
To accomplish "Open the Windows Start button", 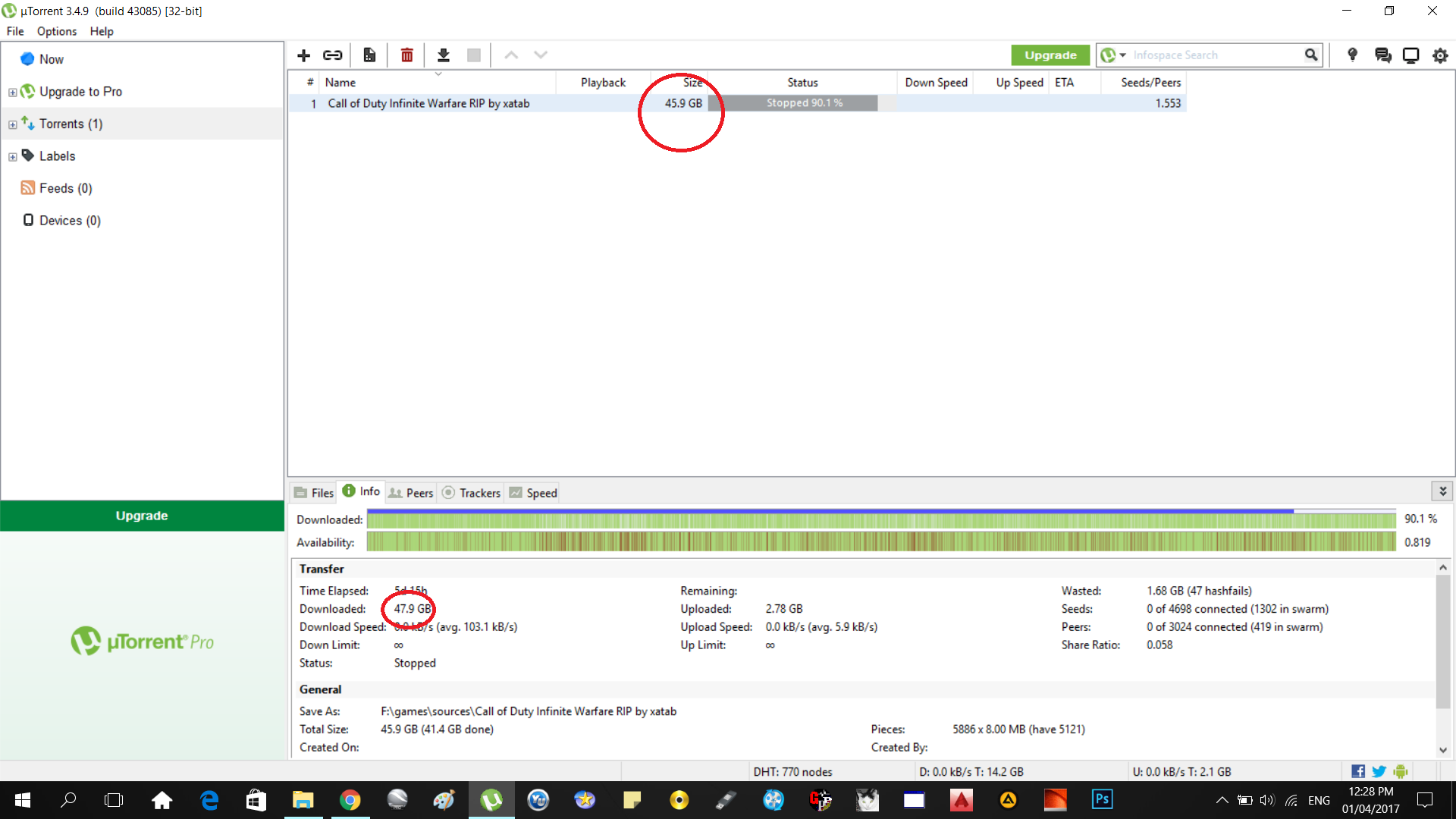I will [22, 799].
